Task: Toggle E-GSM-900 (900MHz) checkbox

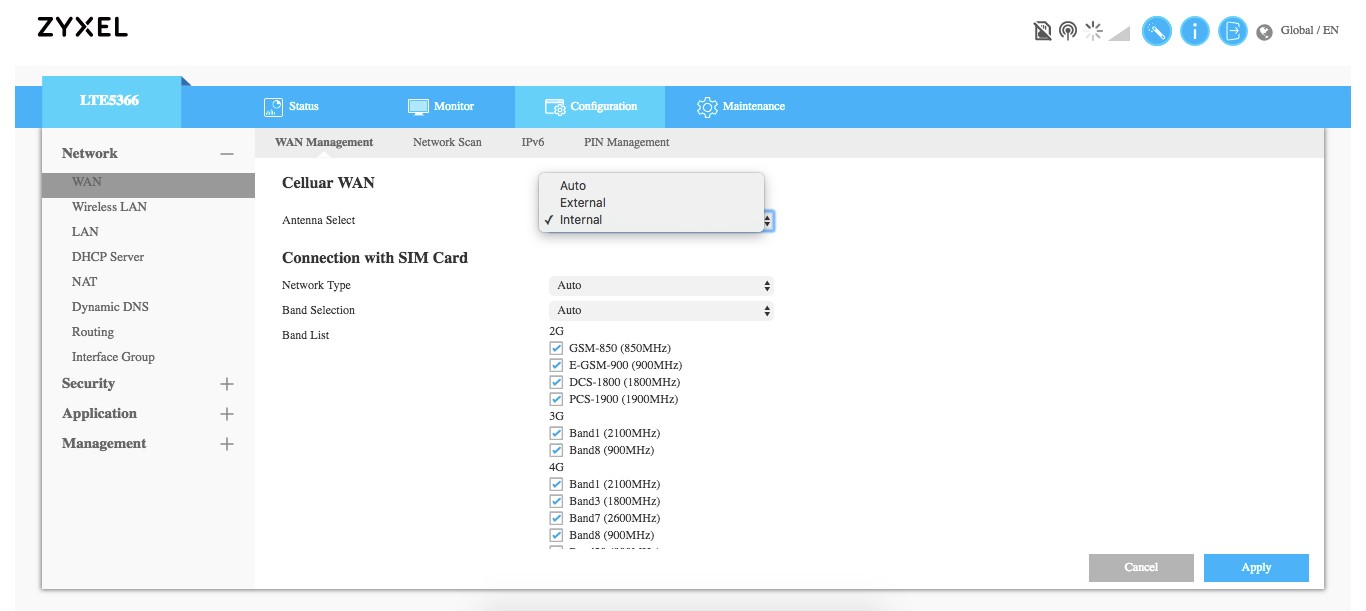Action: tap(556, 365)
